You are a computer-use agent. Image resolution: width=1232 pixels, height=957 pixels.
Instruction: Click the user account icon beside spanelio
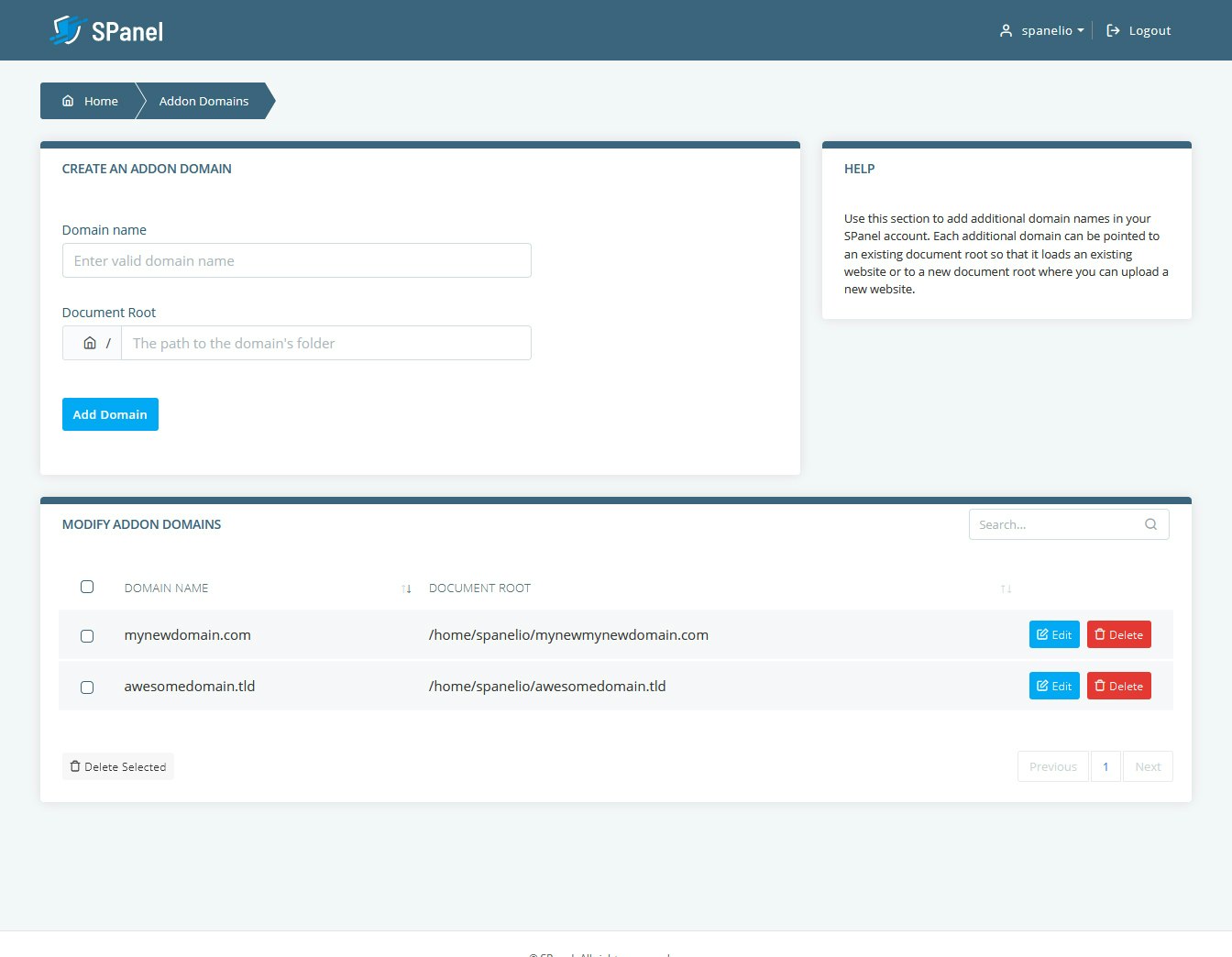coord(1005,29)
